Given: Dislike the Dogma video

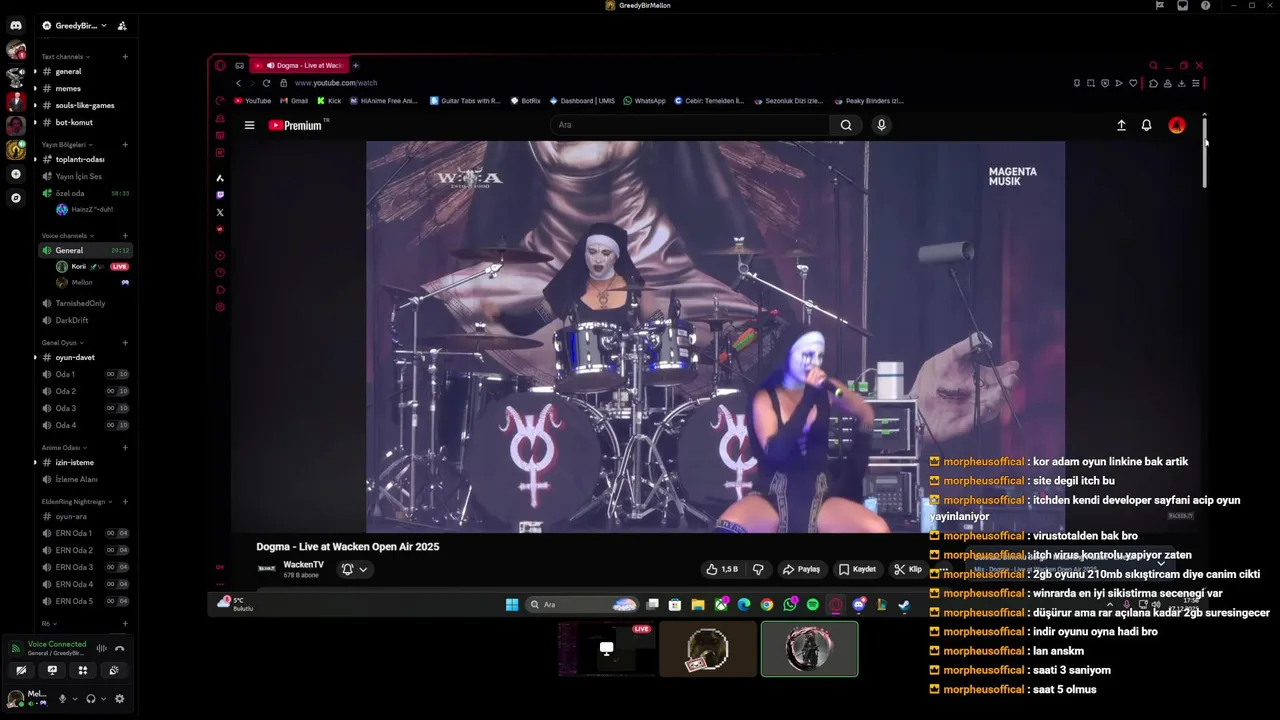Looking at the screenshot, I should [758, 569].
